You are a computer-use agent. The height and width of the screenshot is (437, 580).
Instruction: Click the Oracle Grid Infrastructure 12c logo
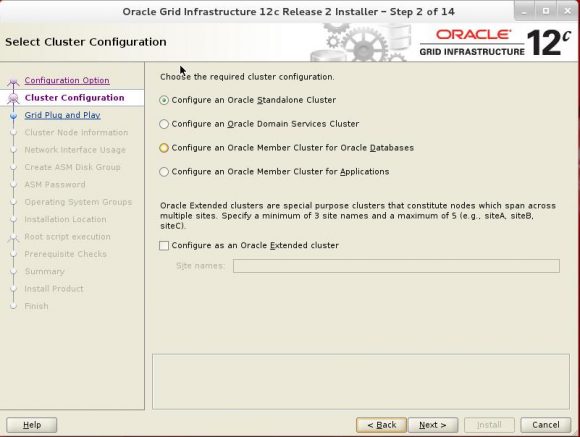click(x=495, y=43)
